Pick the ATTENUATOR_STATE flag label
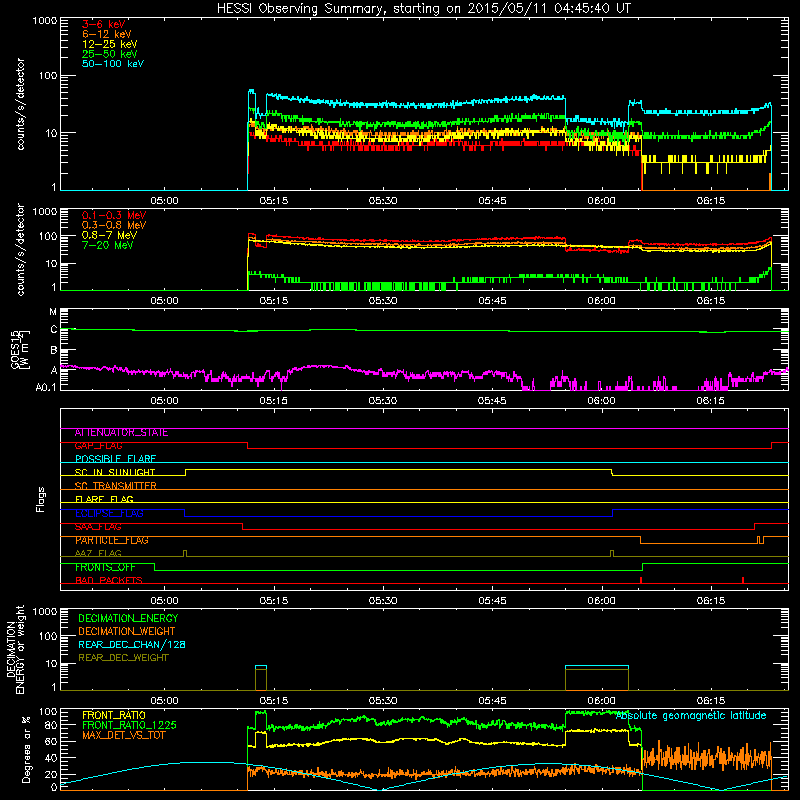 tap(121, 433)
